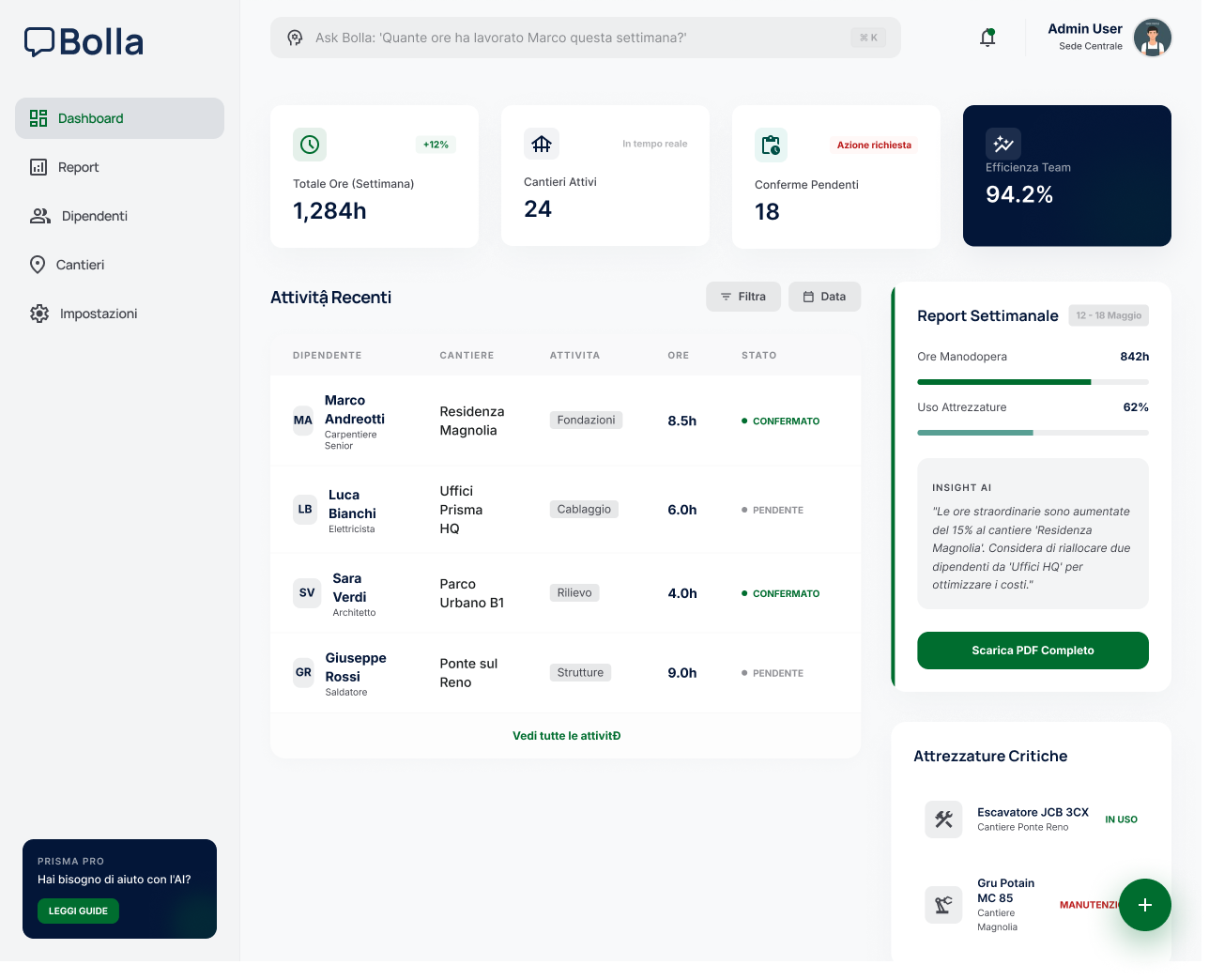Focus the Ask Bolla search field
The image size is (1209, 980).
[x=585, y=38]
